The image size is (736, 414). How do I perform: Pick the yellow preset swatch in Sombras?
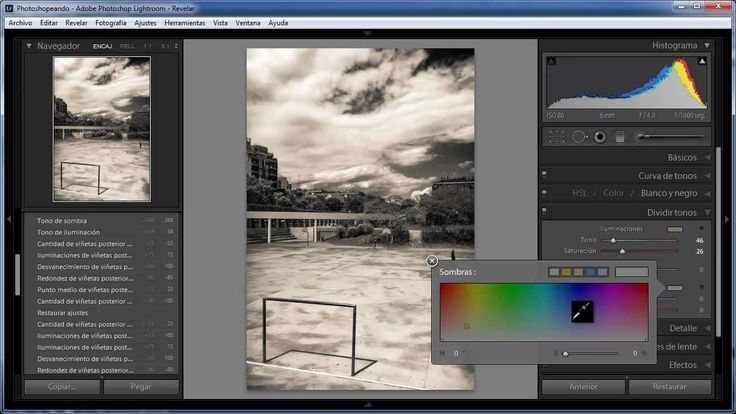[567, 272]
